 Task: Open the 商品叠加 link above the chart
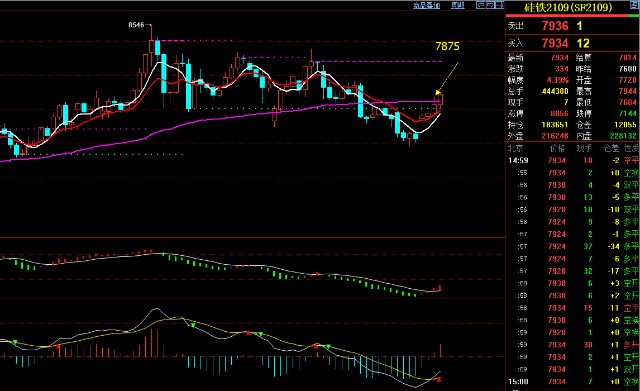(427, 6)
